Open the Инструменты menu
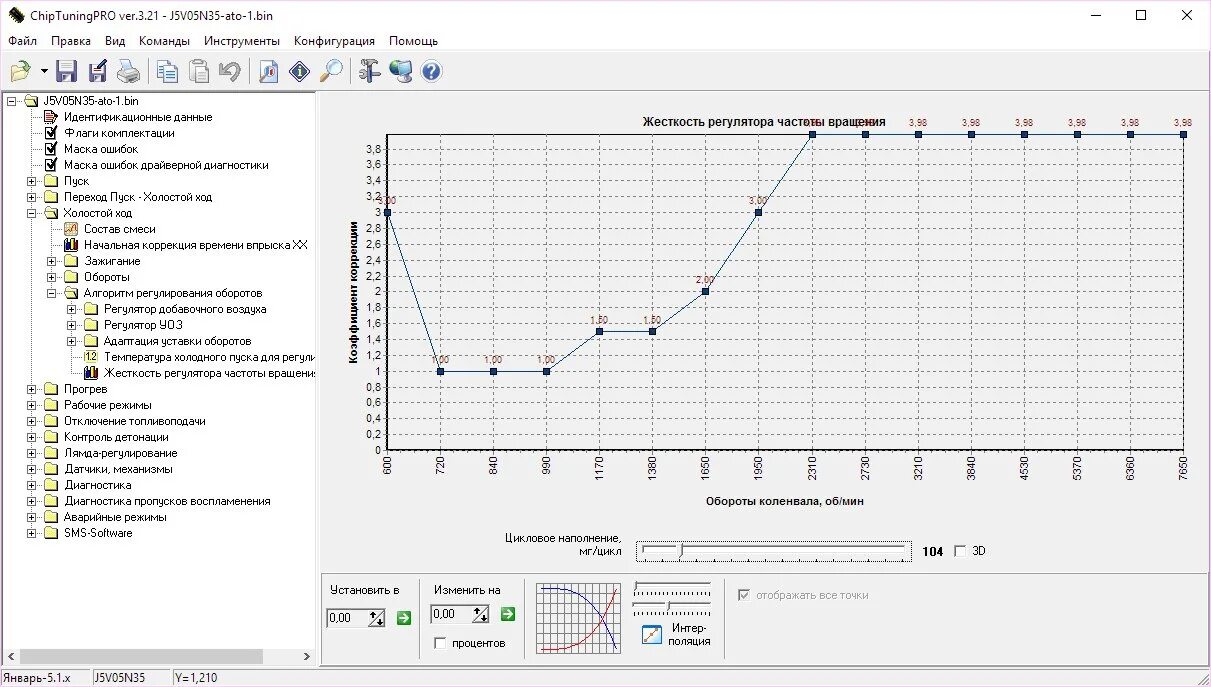Screen dimensions: 1211x687 coord(242,41)
